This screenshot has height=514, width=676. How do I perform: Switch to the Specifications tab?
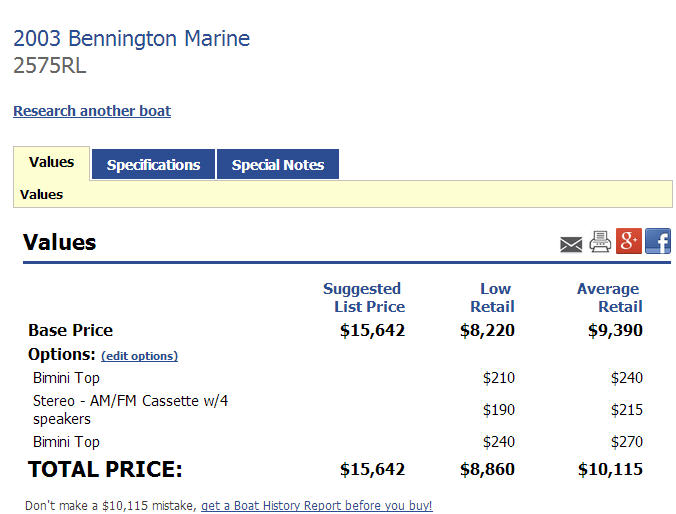tap(153, 165)
